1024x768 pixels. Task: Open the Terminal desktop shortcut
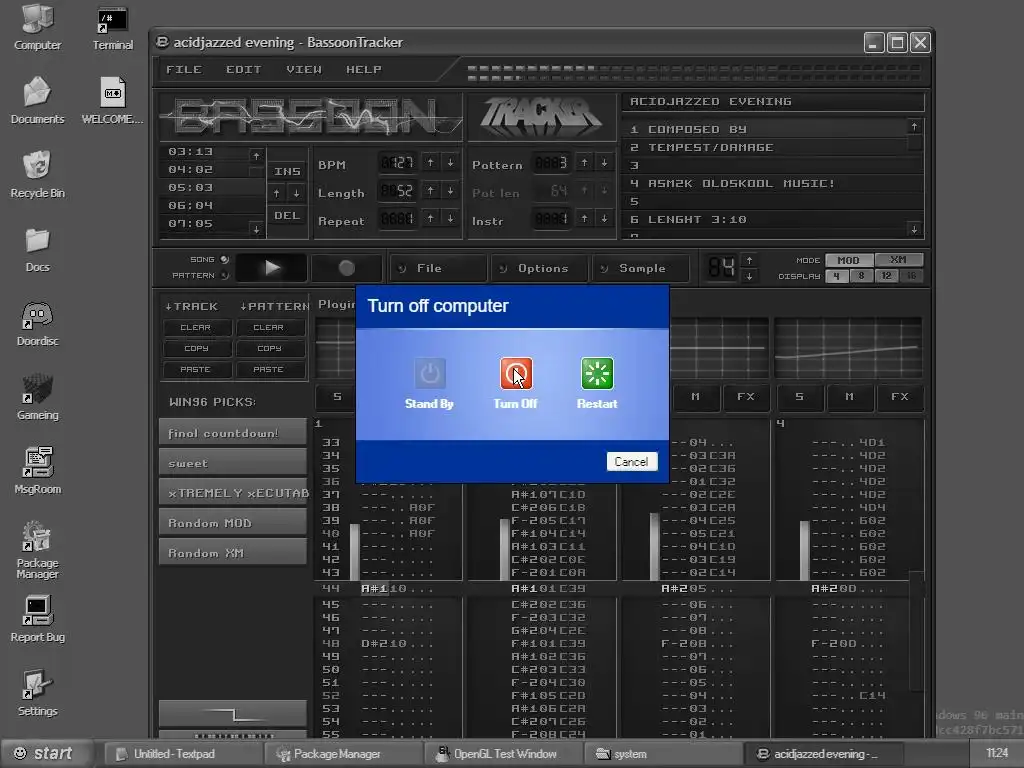[112, 27]
